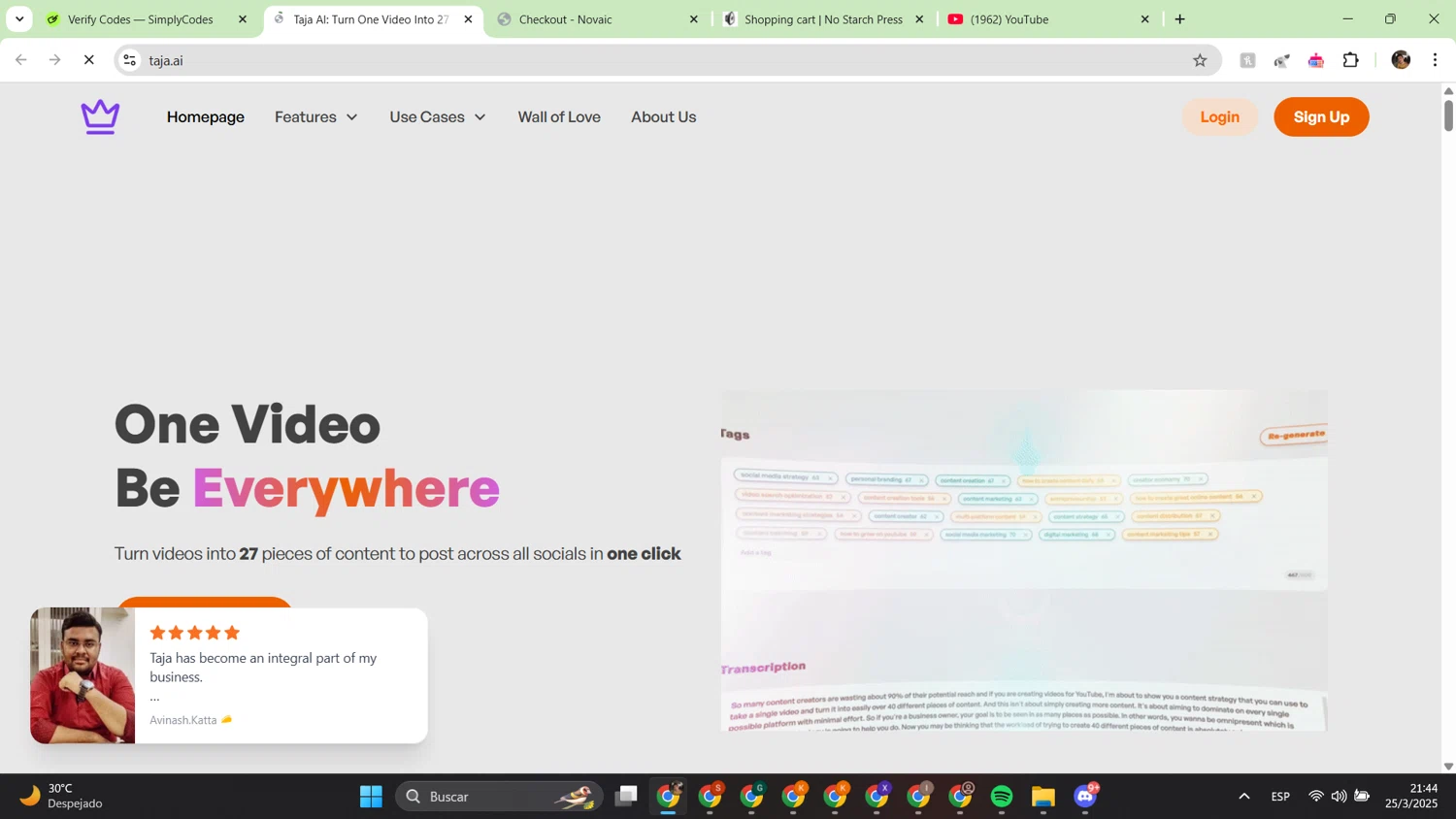Click the scrollbar down arrow
This screenshot has width=1456, height=819.
[1448, 767]
